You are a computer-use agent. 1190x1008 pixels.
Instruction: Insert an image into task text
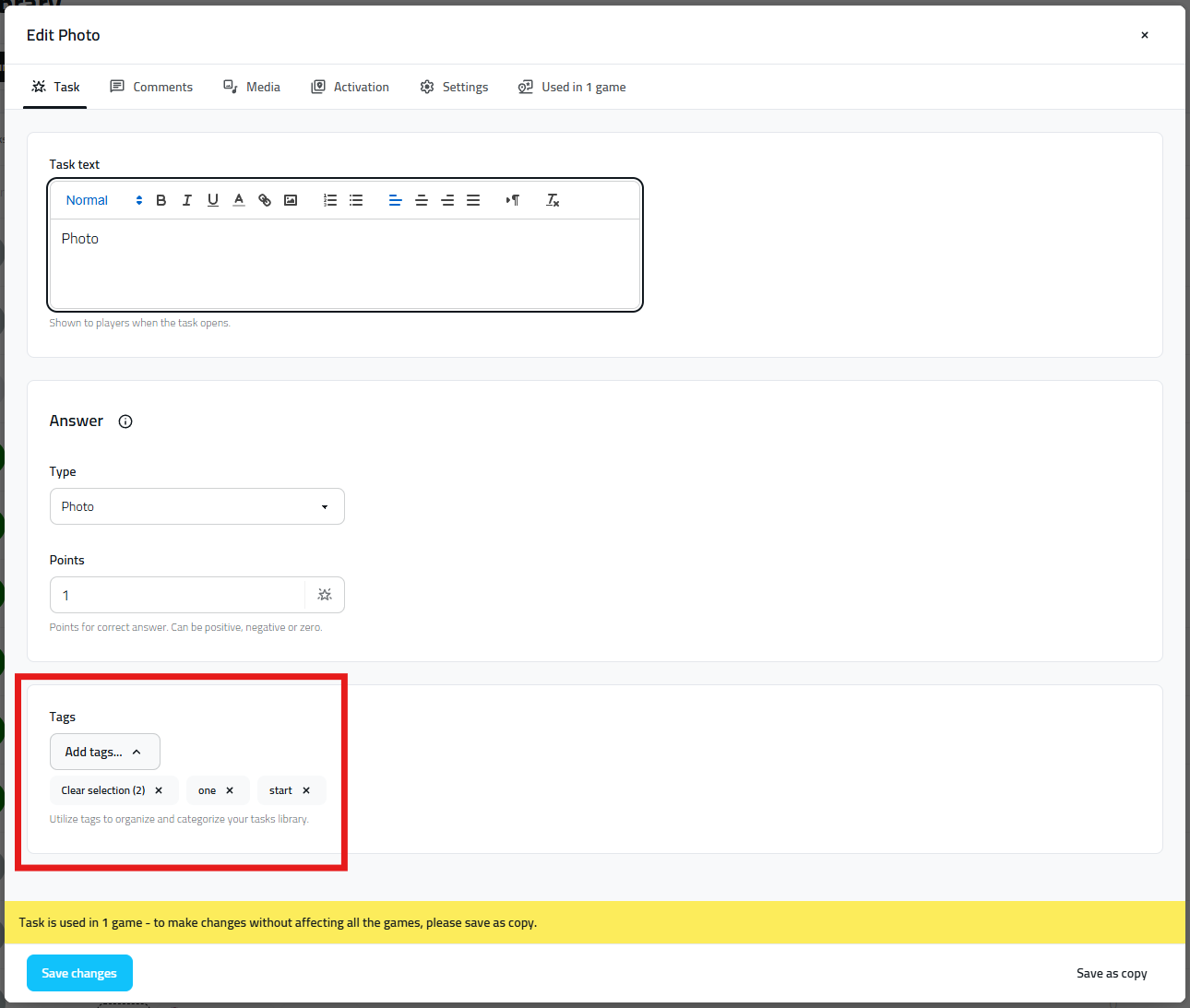[x=291, y=200]
